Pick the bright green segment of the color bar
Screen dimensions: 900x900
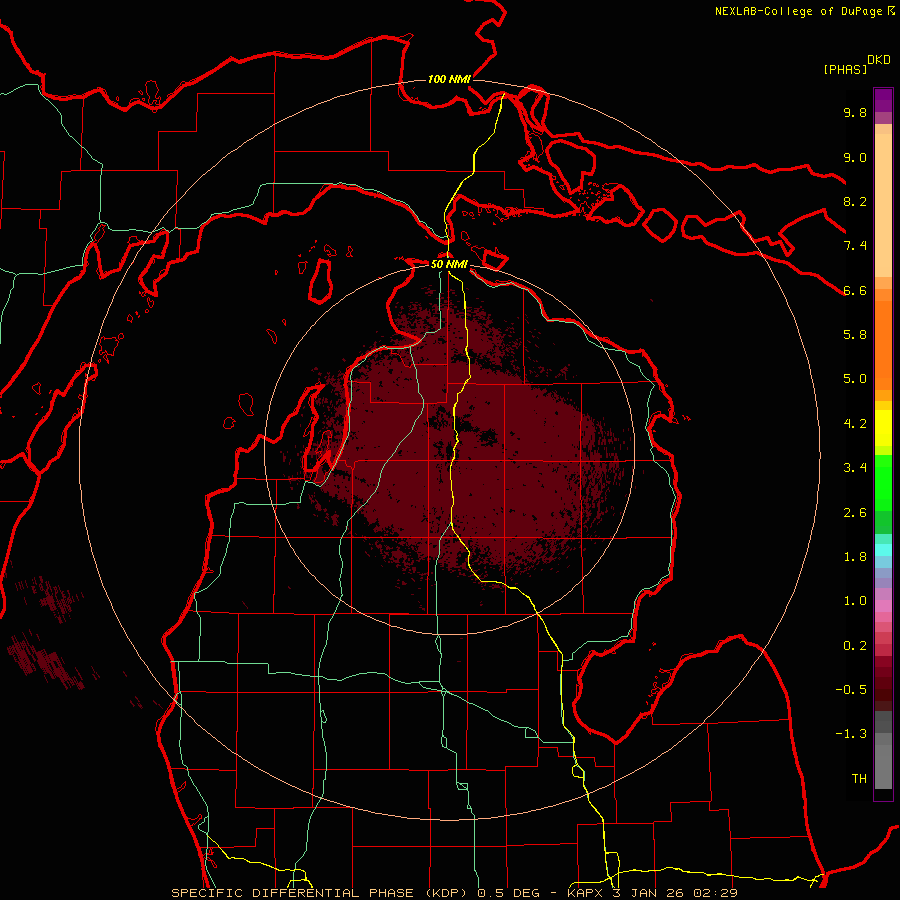883,482
